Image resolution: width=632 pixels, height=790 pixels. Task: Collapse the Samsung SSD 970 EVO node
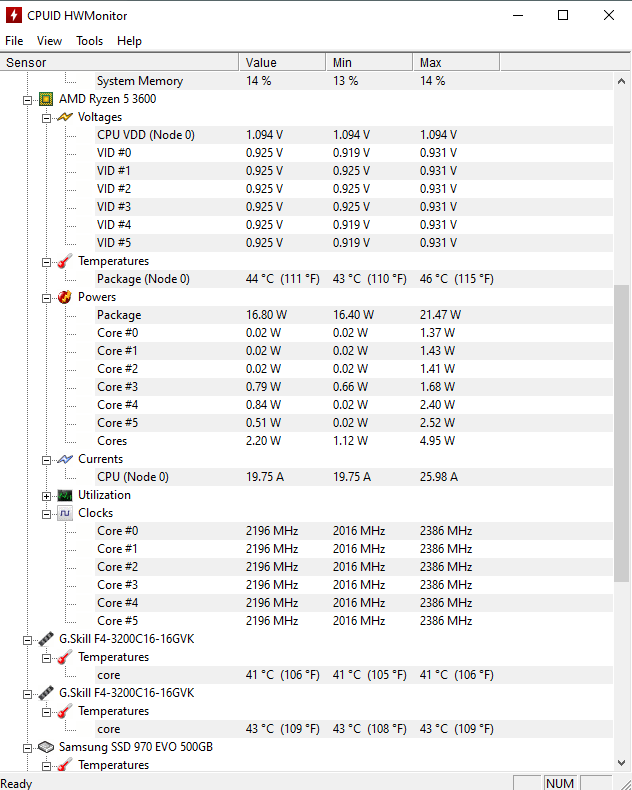tap(27, 748)
